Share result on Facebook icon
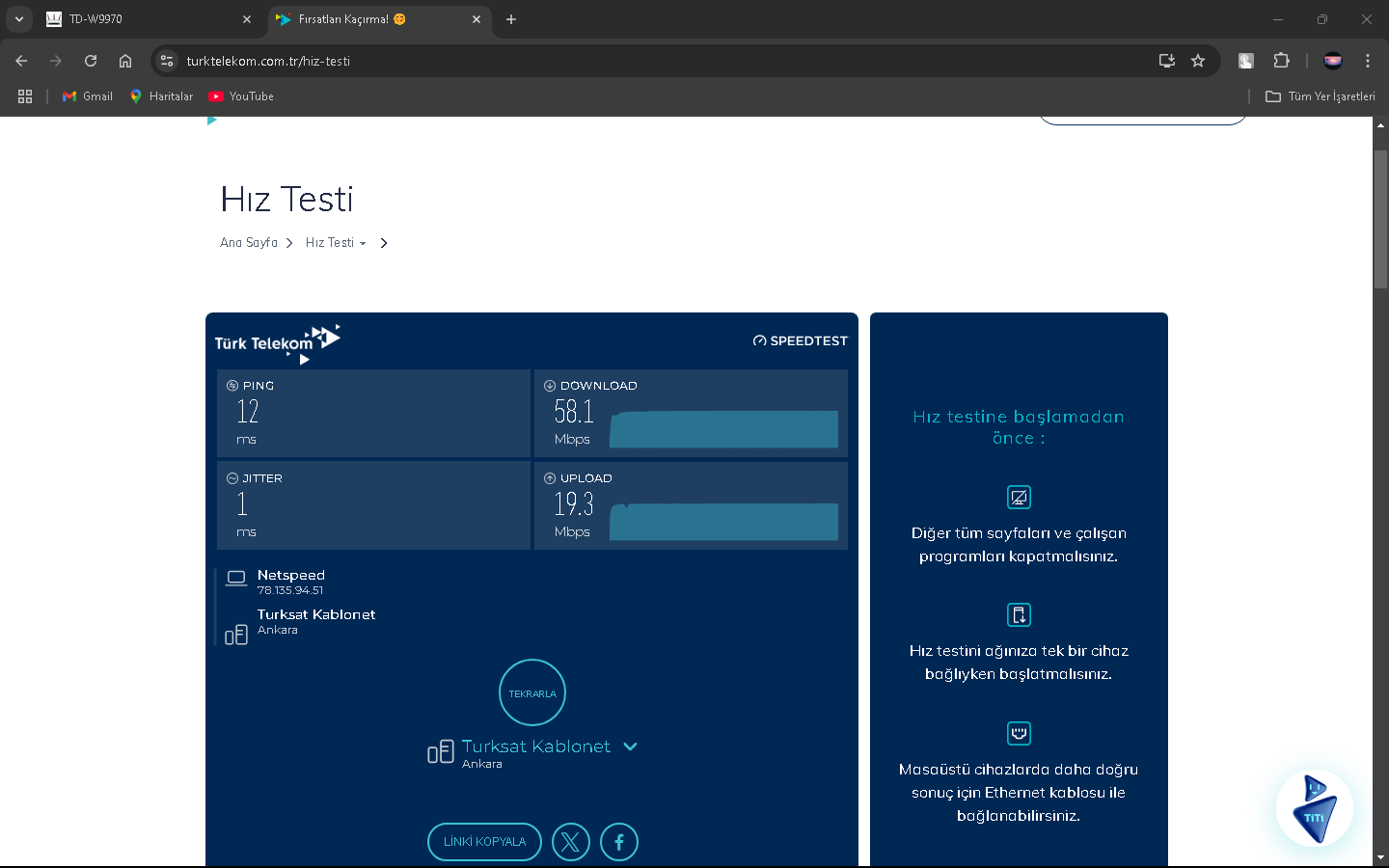This screenshot has width=1389, height=868. pos(619,842)
